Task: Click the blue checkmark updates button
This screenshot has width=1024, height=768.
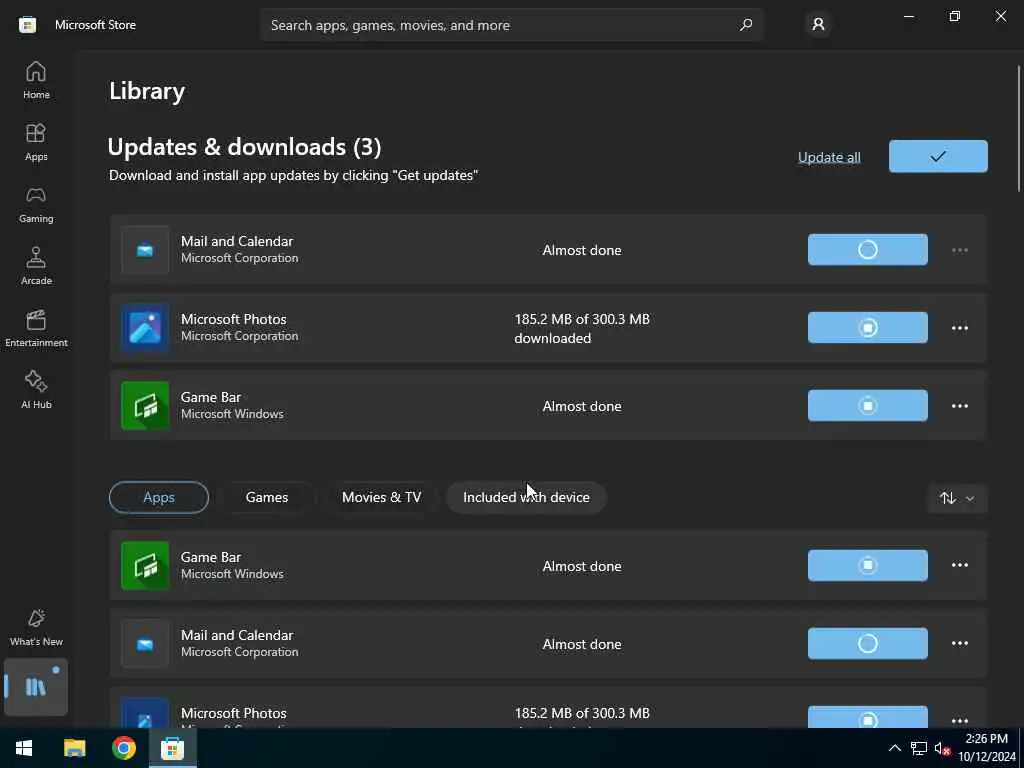Action: (x=938, y=156)
